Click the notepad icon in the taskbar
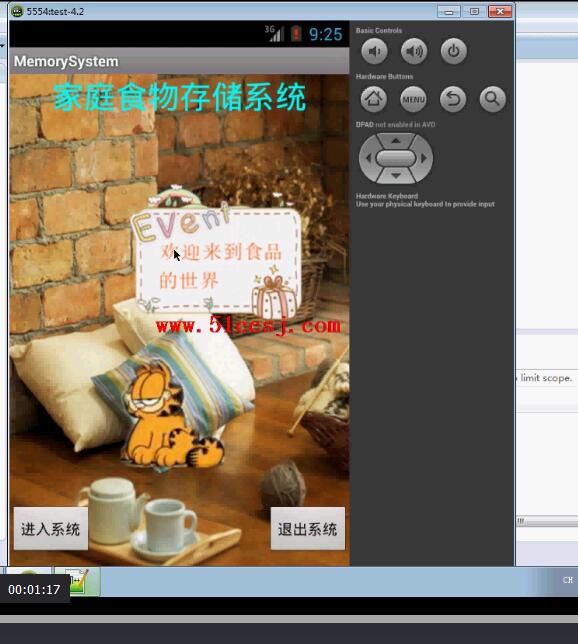Screen dimensions: 578x644 coord(78,581)
